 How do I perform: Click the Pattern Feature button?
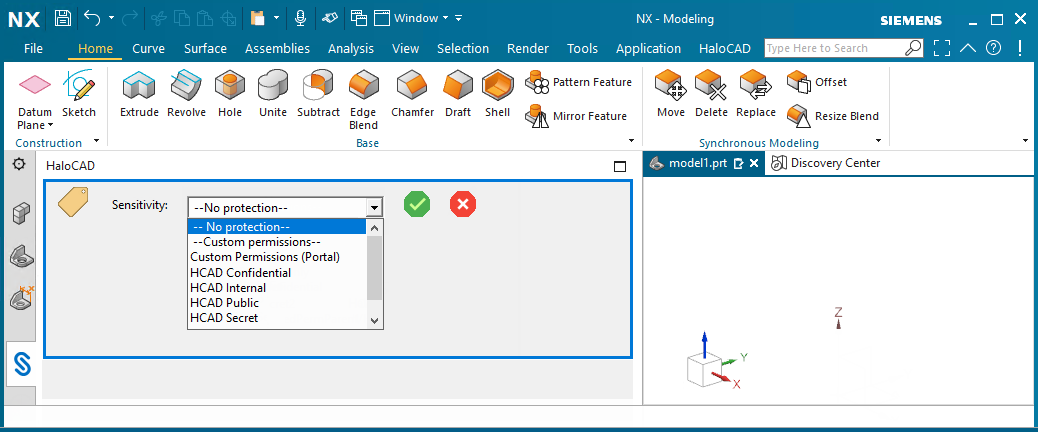(x=579, y=82)
